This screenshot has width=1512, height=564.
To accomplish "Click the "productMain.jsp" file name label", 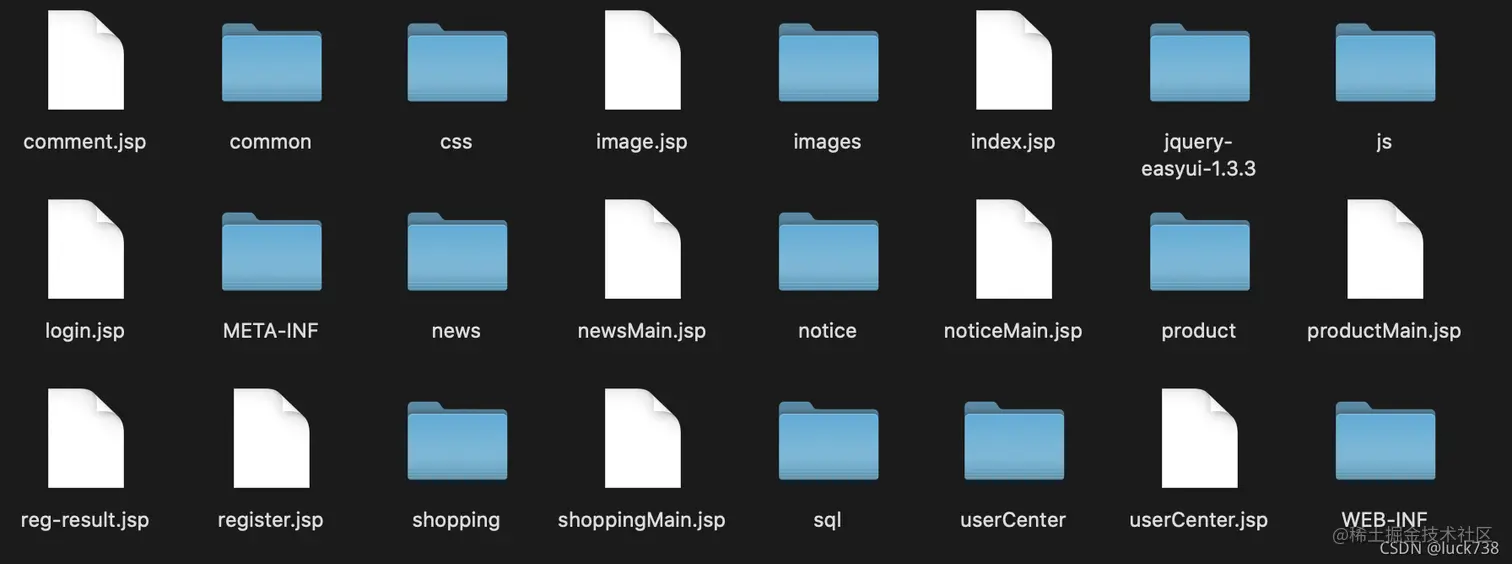I will tap(1384, 331).
